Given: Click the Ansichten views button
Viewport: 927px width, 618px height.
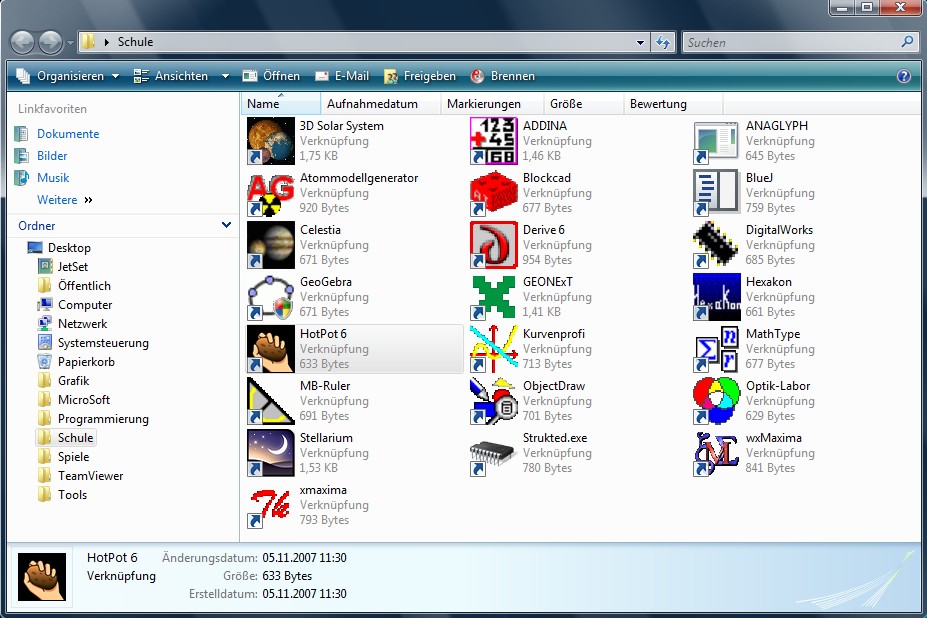Looking at the screenshot, I should (171, 76).
